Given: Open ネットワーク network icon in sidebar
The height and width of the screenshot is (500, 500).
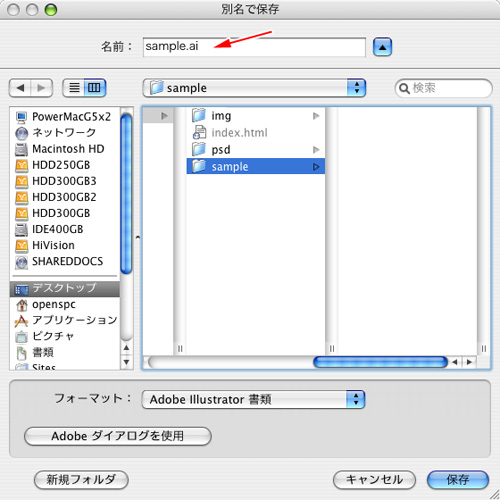Looking at the screenshot, I should click(x=22, y=133).
